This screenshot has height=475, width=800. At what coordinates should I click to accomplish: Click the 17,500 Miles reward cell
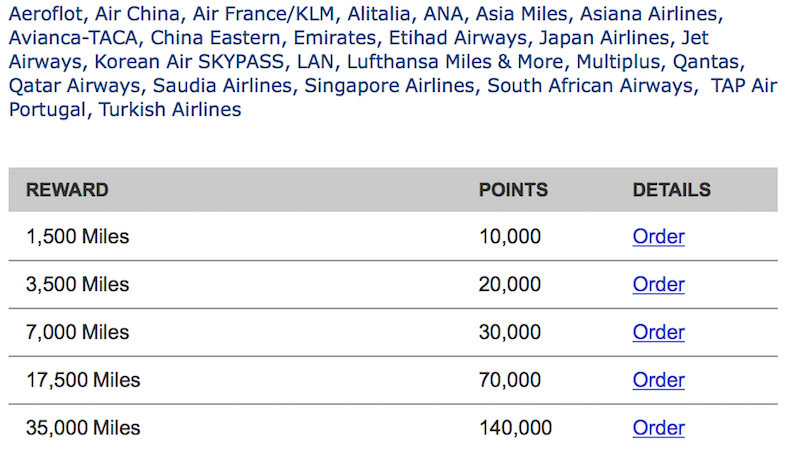pos(83,380)
